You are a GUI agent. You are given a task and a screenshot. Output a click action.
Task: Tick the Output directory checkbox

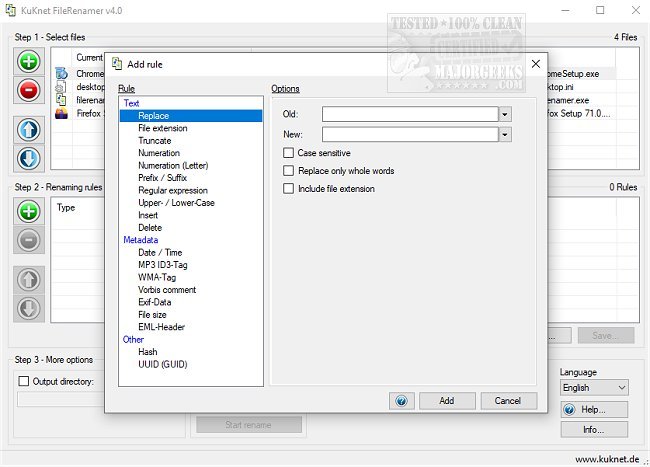point(24,381)
